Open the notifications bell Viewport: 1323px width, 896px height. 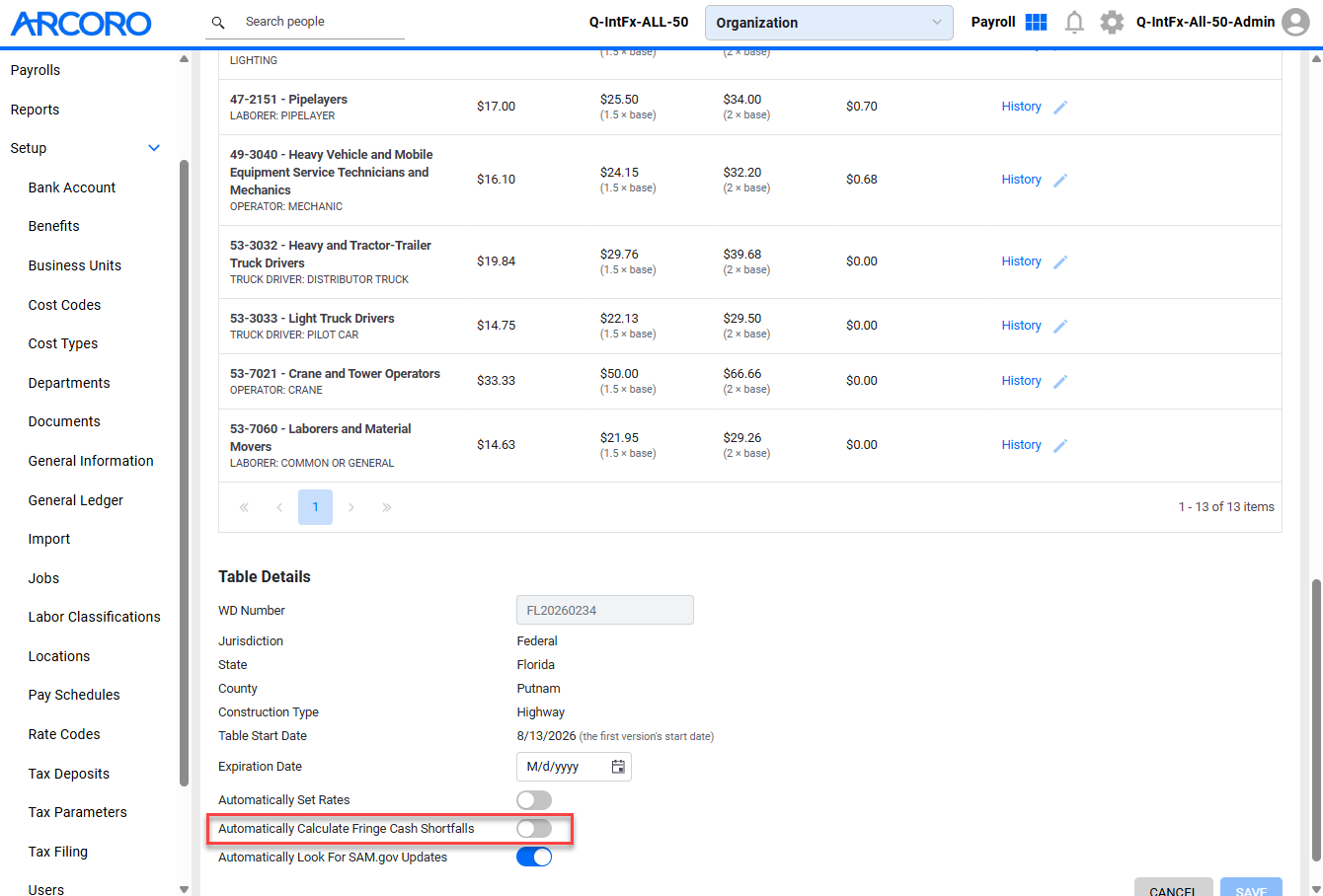1074,22
